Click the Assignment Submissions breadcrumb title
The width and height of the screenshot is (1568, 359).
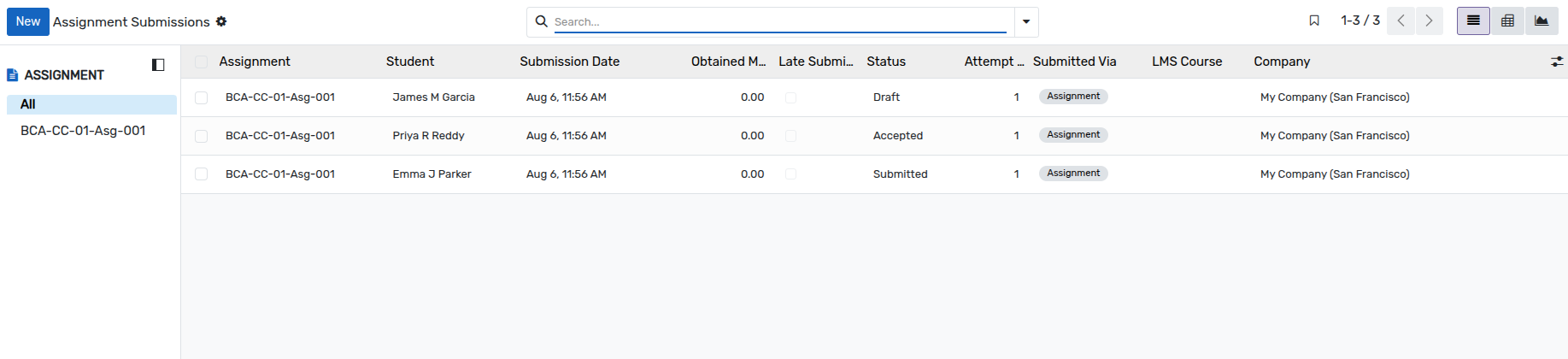tap(132, 22)
